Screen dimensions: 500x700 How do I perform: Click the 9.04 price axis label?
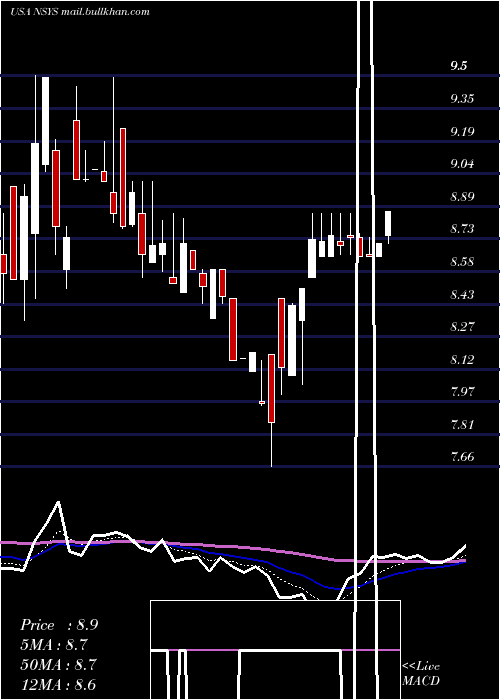462,164
